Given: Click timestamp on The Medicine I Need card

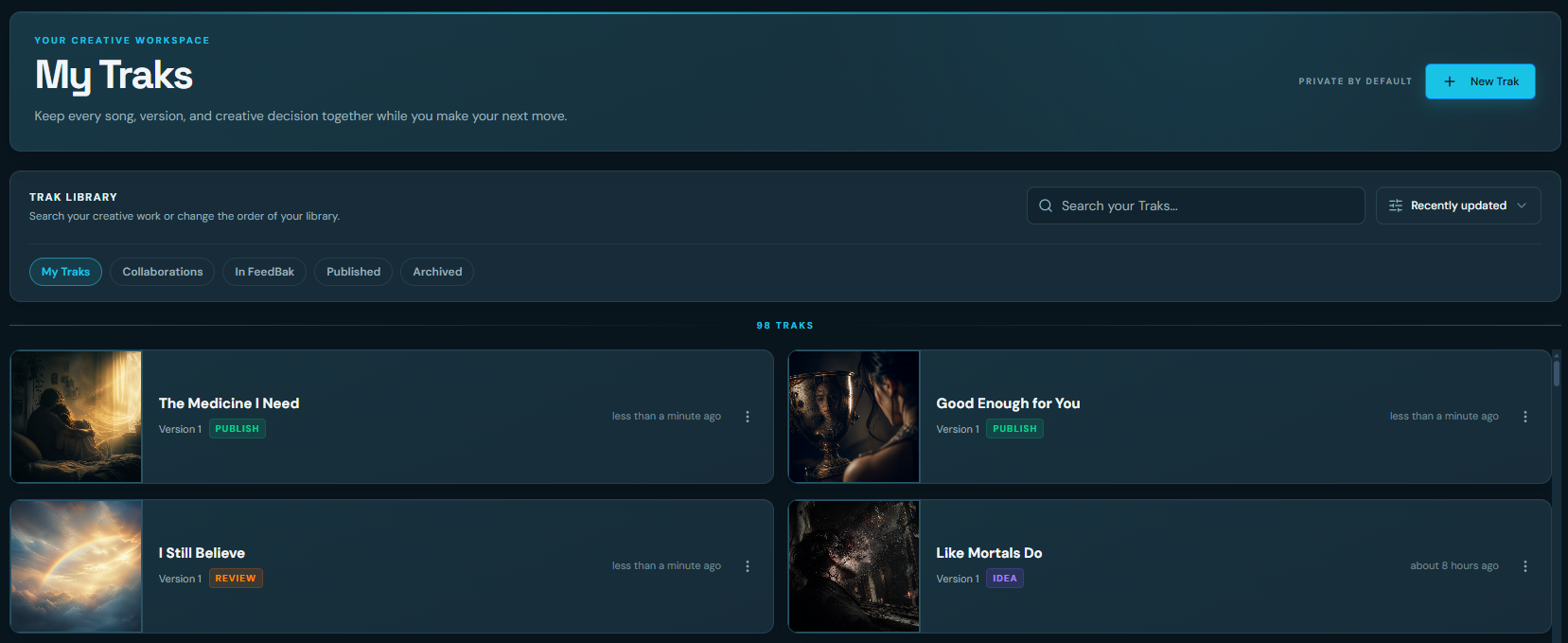Looking at the screenshot, I should click(x=666, y=417).
